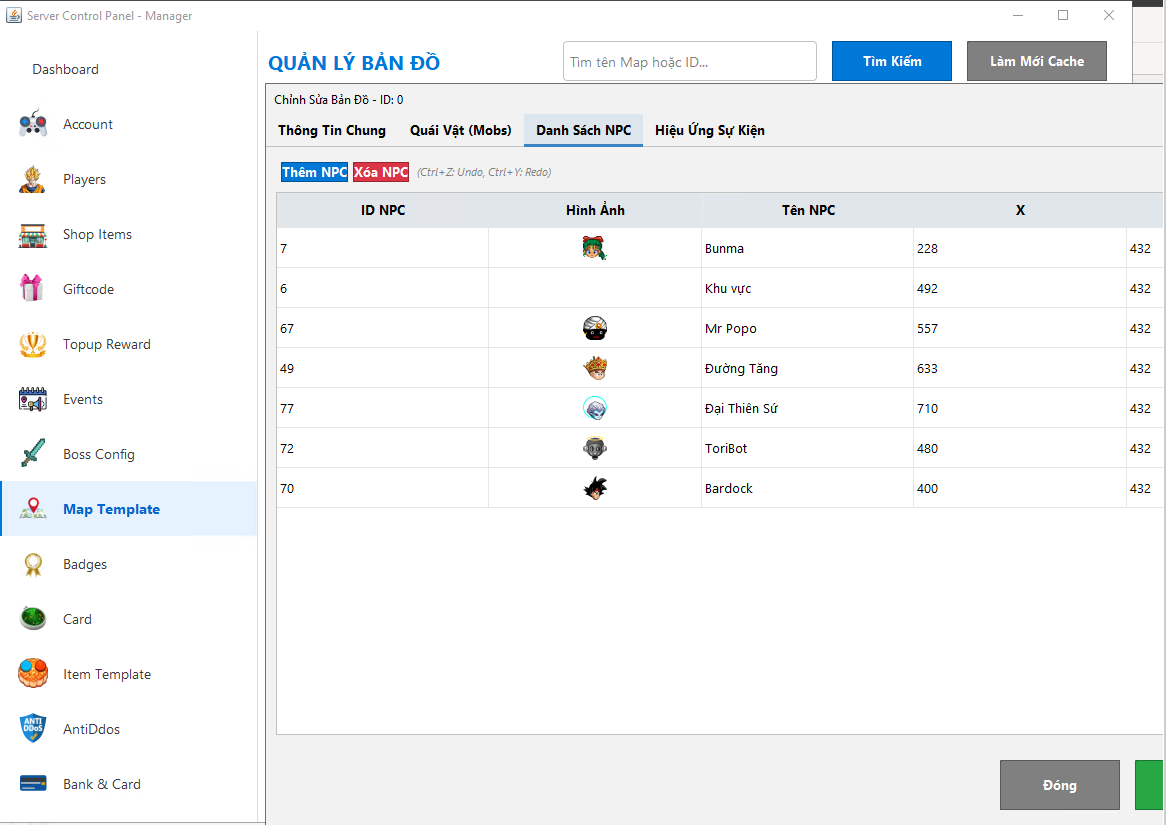Click the Boss Config sword icon
This screenshot has width=1166, height=825.
tap(33, 453)
